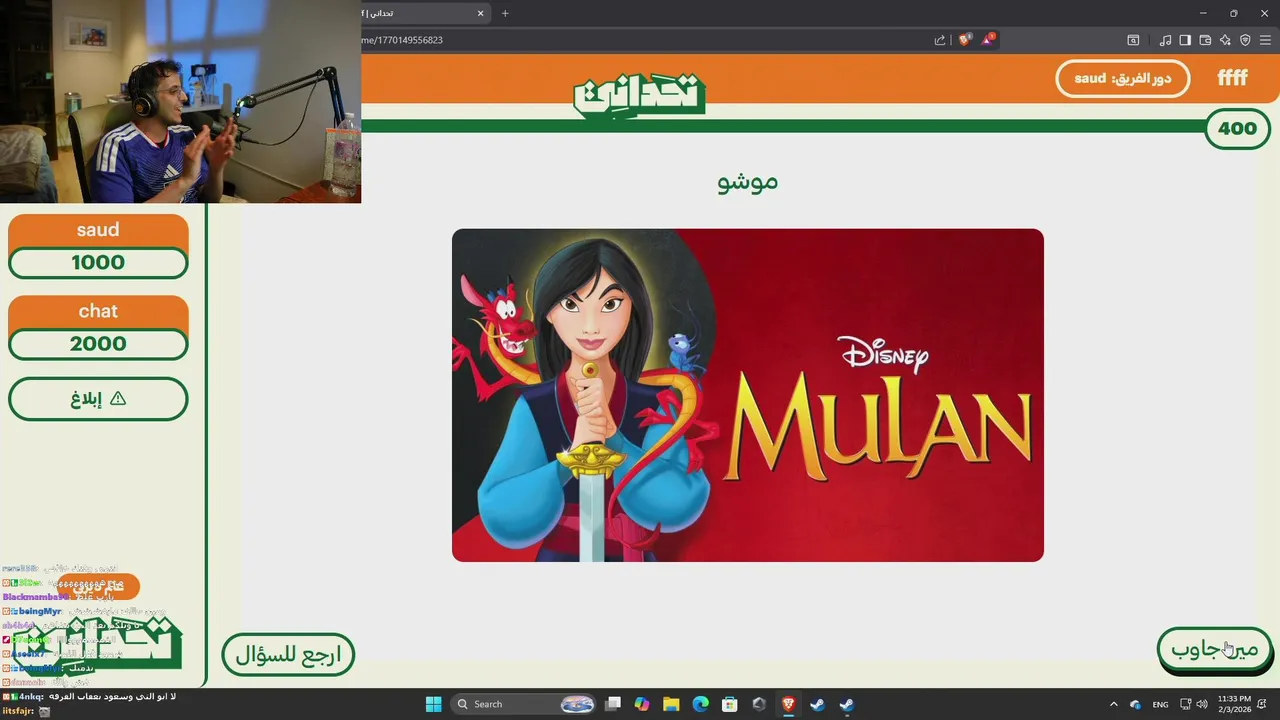
Task: Open the Brave Wallet icon
Action: (x=1205, y=40)
